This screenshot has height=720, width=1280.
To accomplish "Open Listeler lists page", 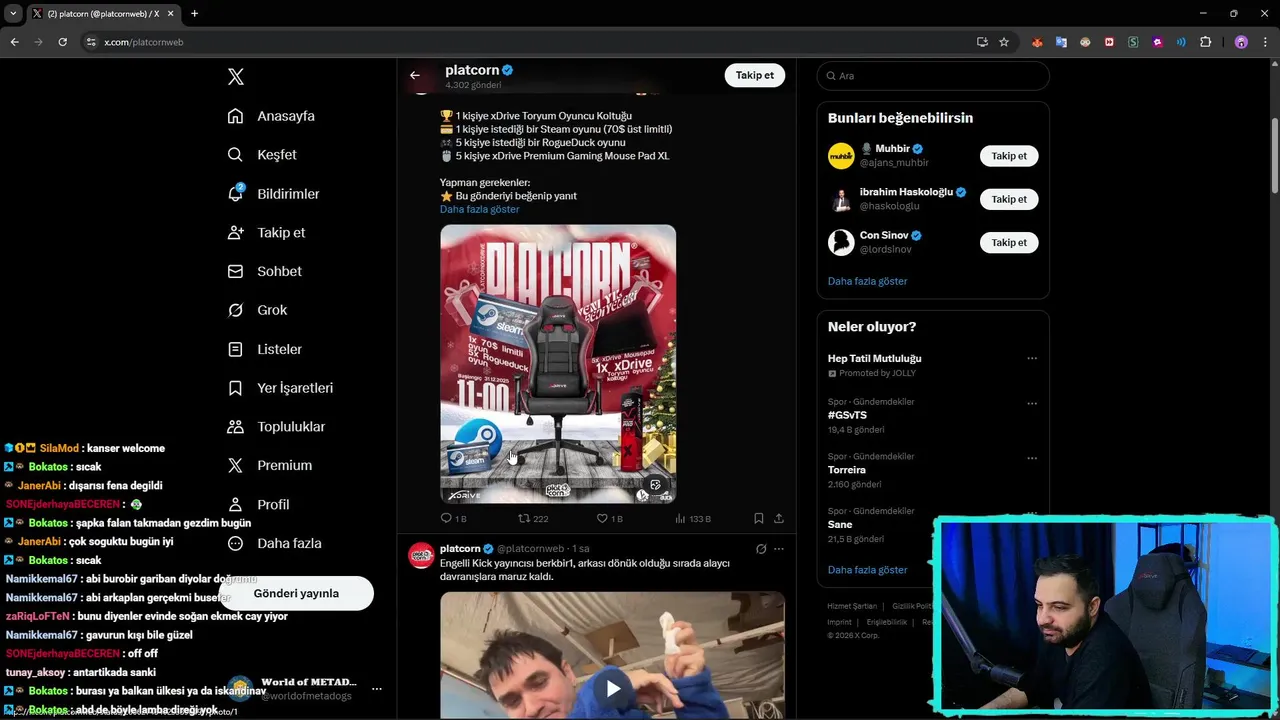I will [264, 349].
